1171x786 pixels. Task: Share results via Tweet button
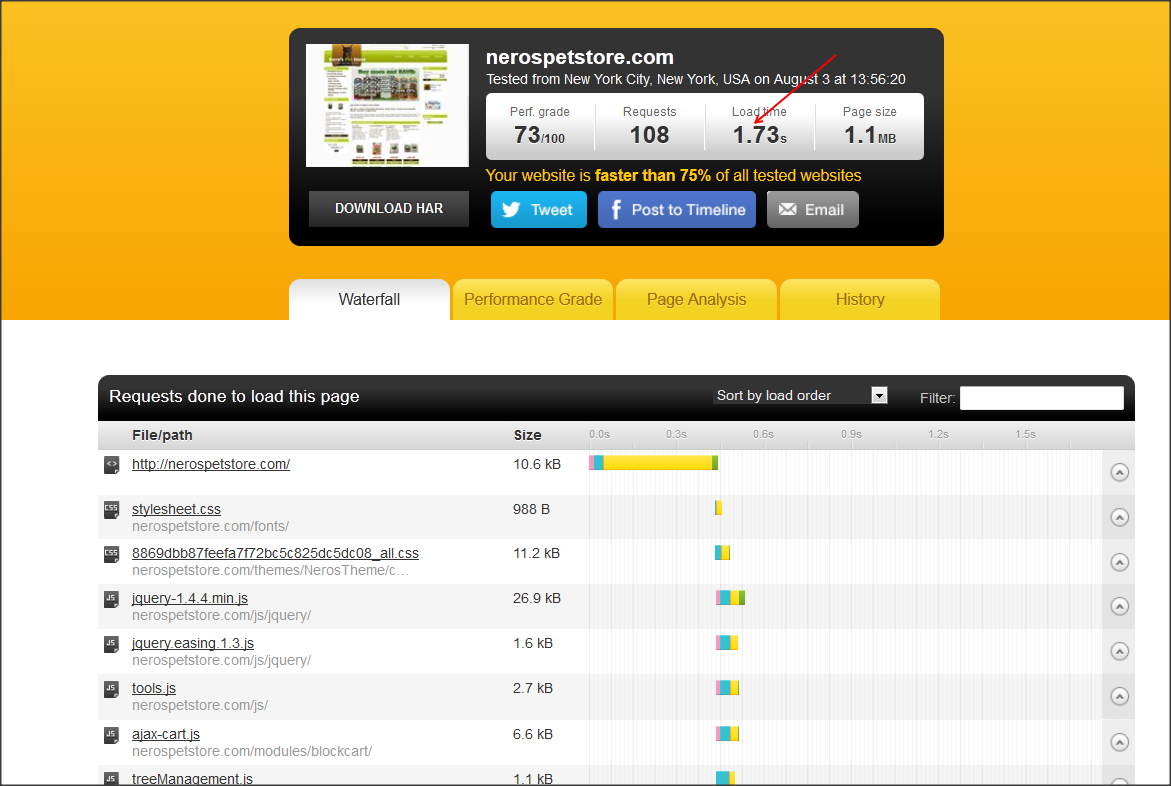[x=538, y=210]
